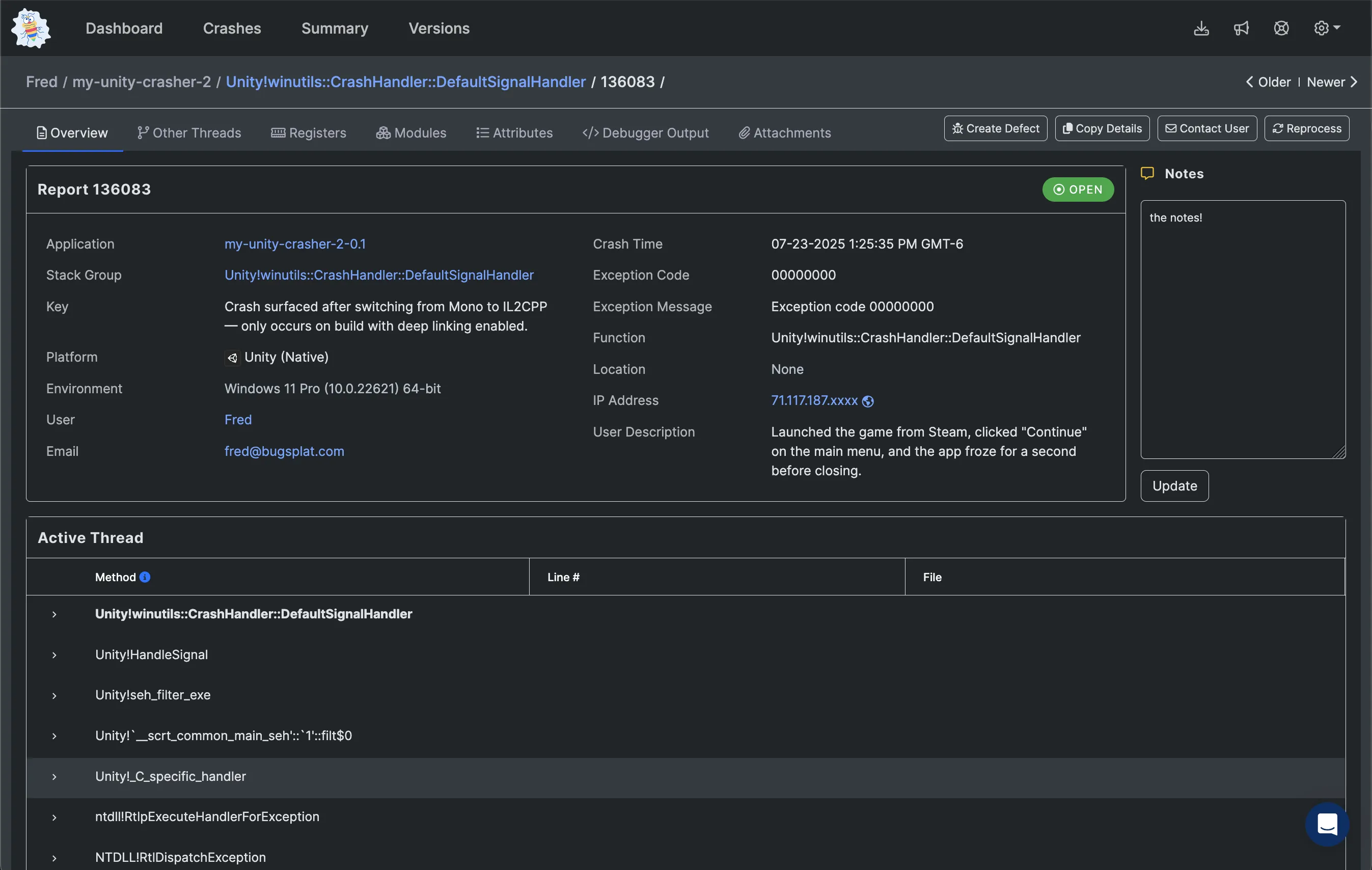Go to Dashboard
1372x870 pixels.
pos(124,28)
